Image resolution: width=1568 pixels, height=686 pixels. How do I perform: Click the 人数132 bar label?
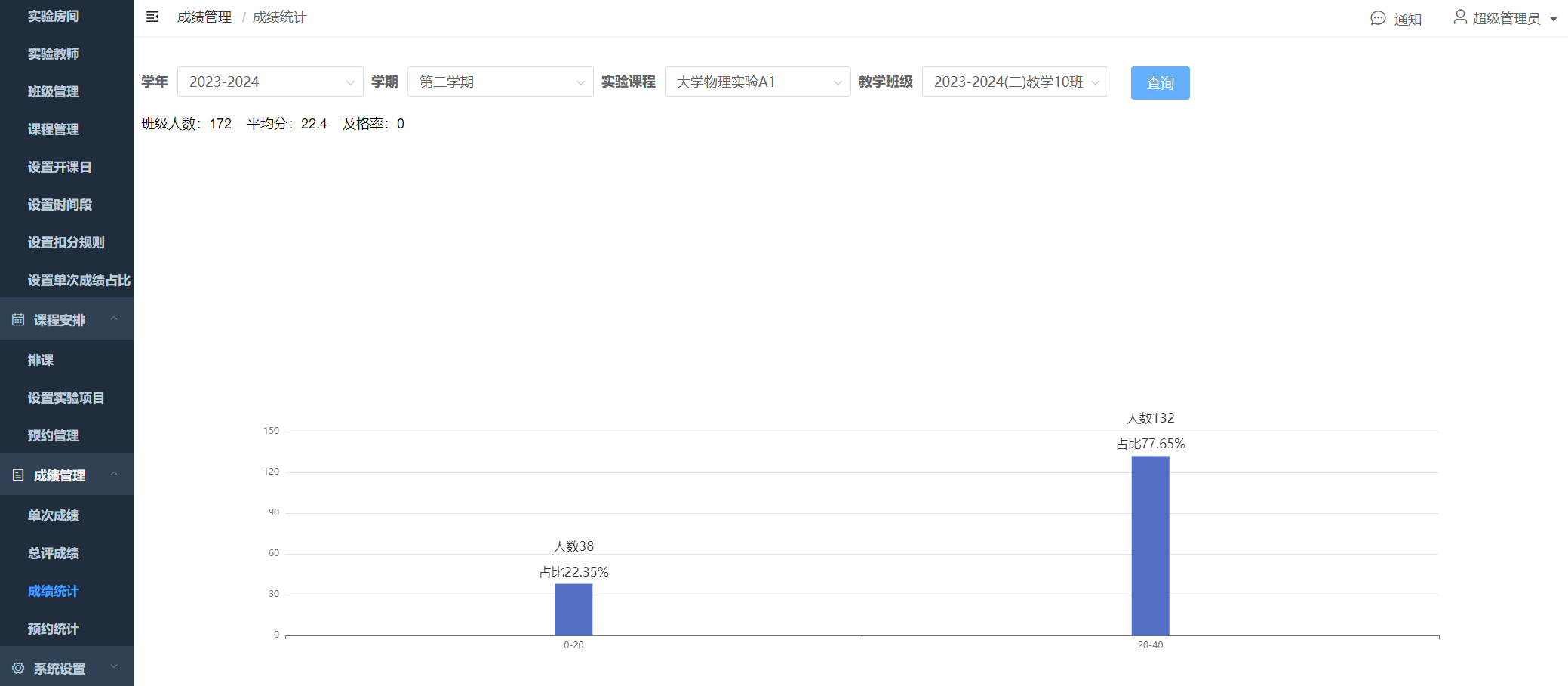point(1150,418)
